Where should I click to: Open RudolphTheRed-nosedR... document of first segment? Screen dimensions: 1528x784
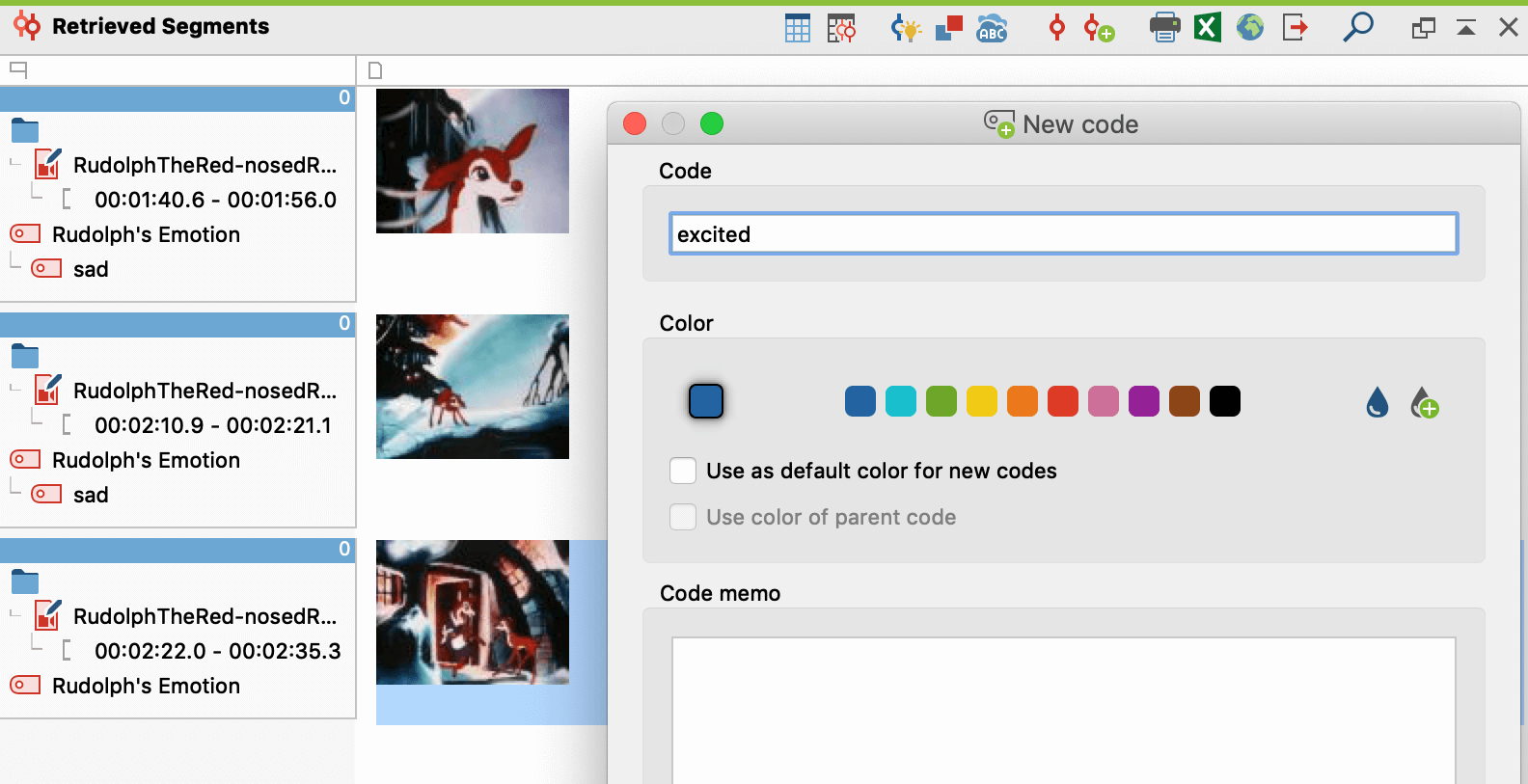click(x=205, y=165)
